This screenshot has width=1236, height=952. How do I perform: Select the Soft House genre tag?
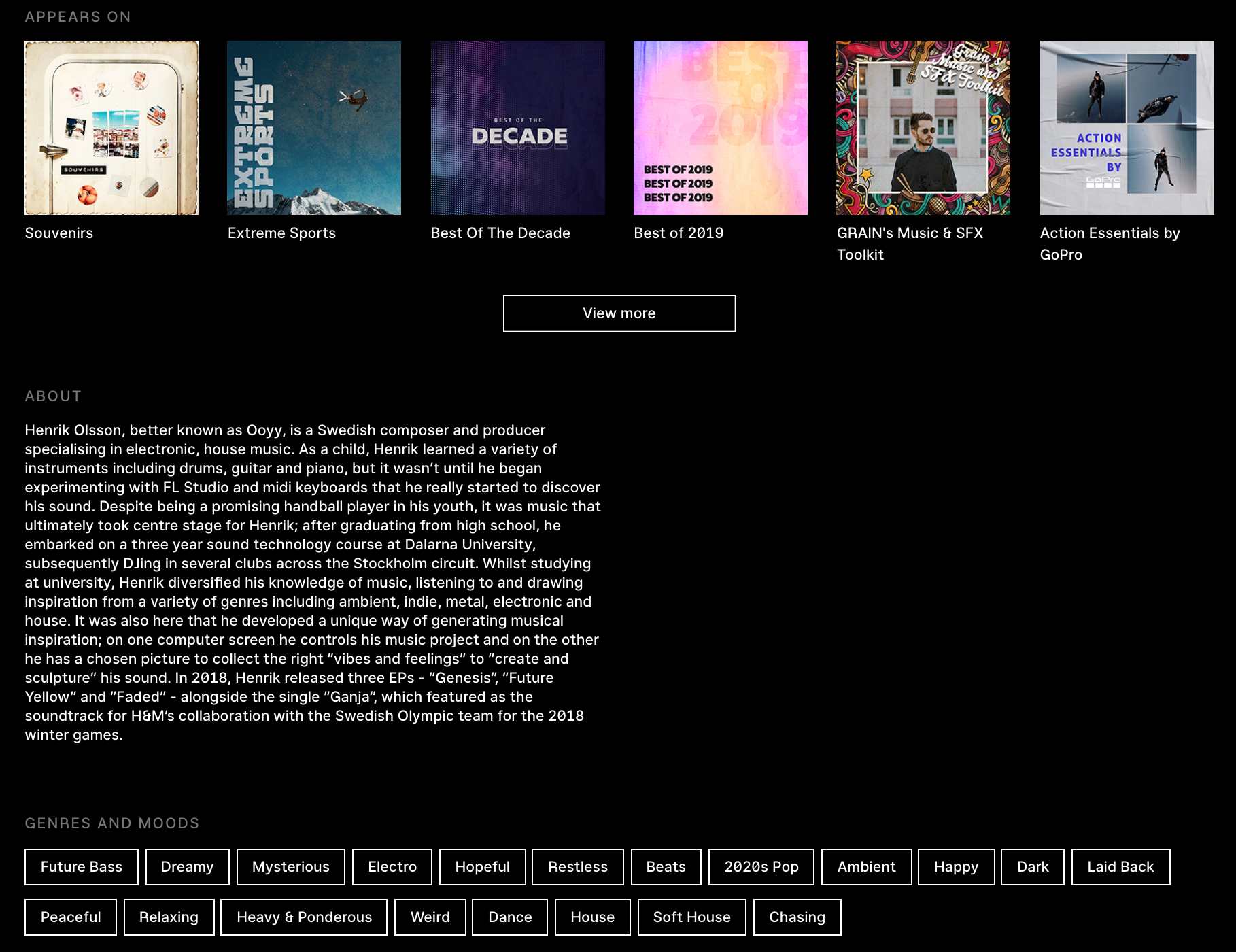tap(691, 917)
